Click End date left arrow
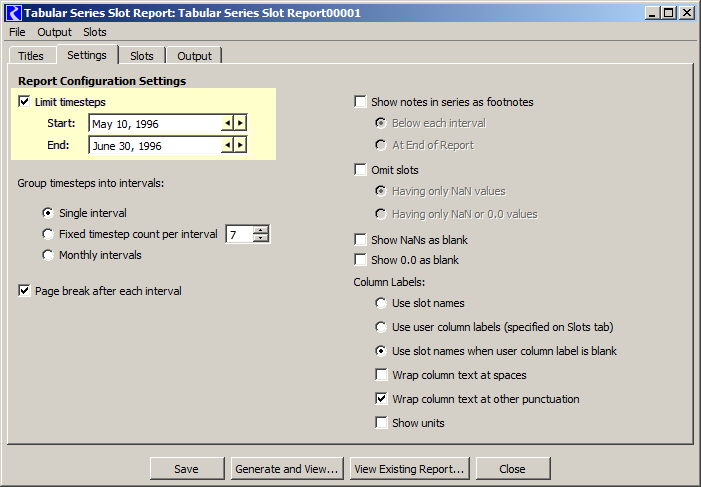The width and height of the screenshot is (701, 487). (x=228, y=145)
